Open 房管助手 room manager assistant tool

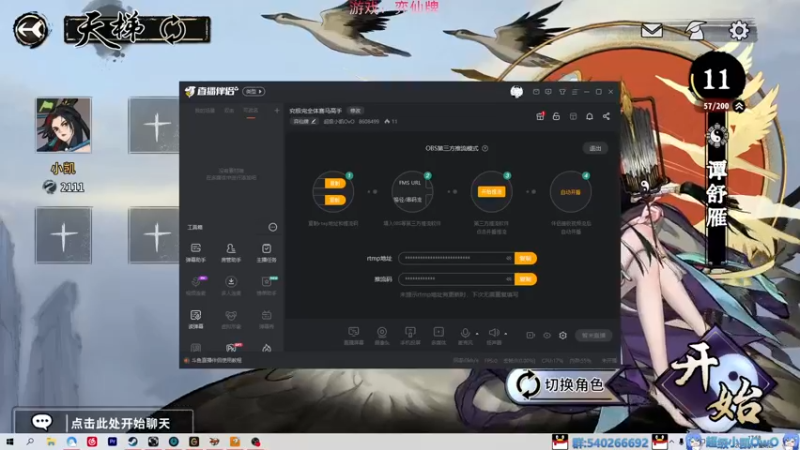pos(231,253)
